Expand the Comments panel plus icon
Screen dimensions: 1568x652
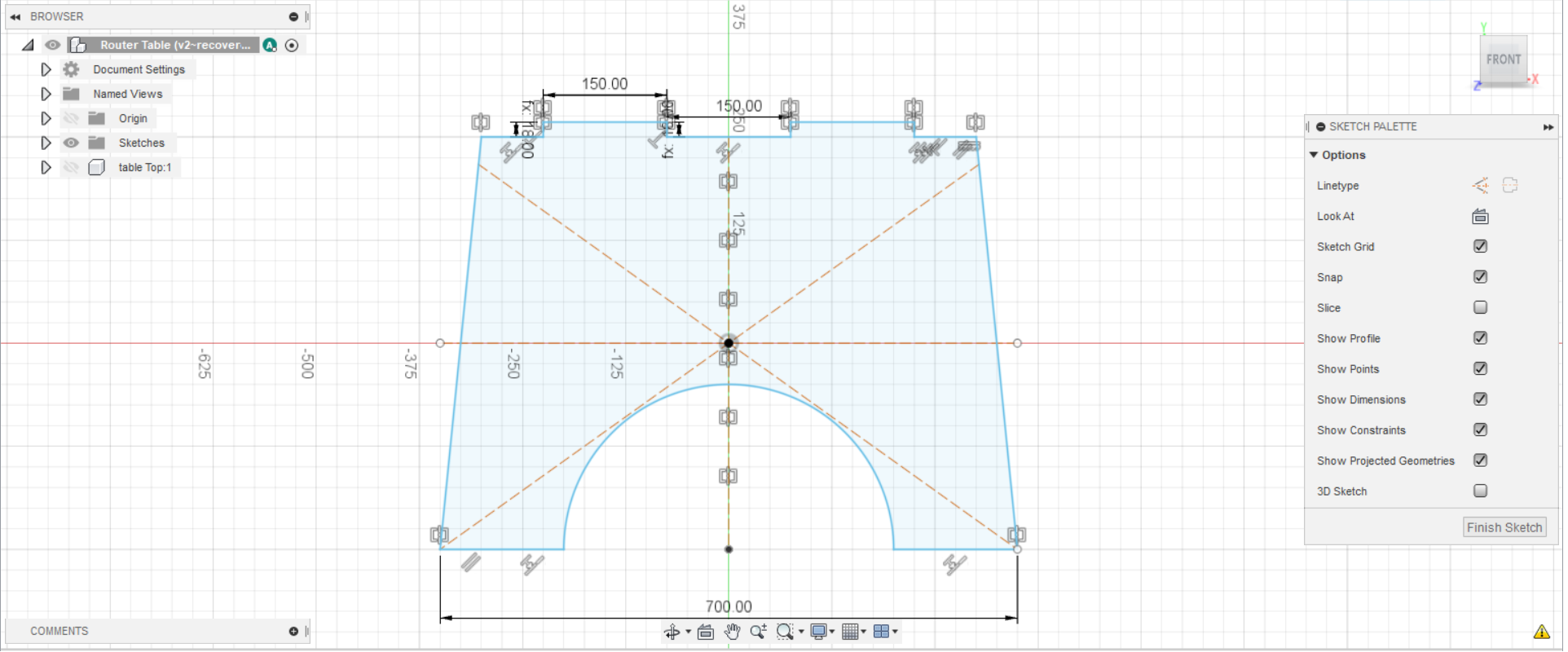pyautogui.click(x=293, y=632)
